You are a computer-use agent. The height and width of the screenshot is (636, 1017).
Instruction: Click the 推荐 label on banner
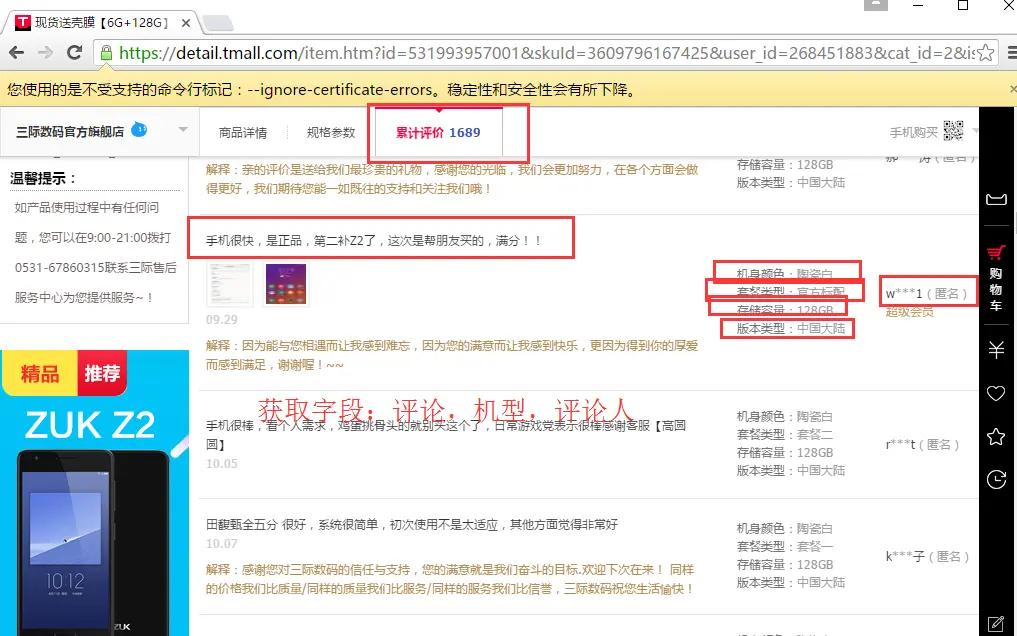(102, 373)
